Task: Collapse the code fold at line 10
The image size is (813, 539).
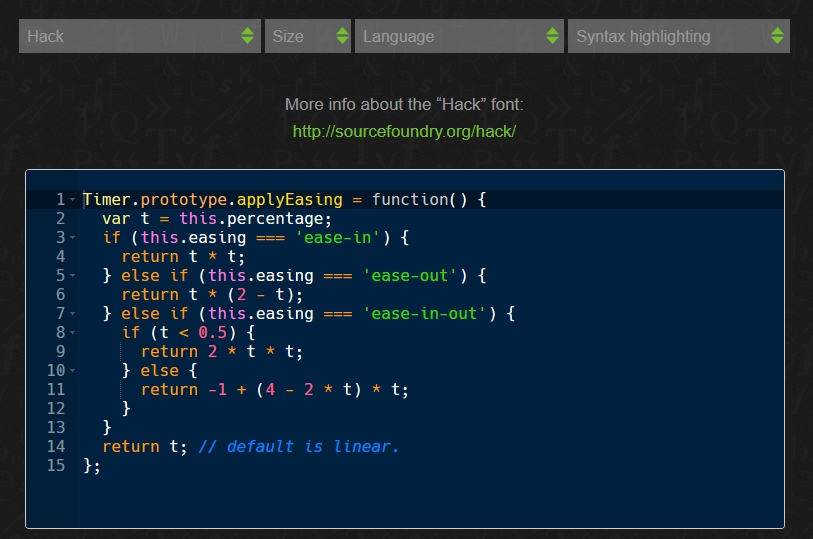Action: pyautogui.click(x=73, y=371)
